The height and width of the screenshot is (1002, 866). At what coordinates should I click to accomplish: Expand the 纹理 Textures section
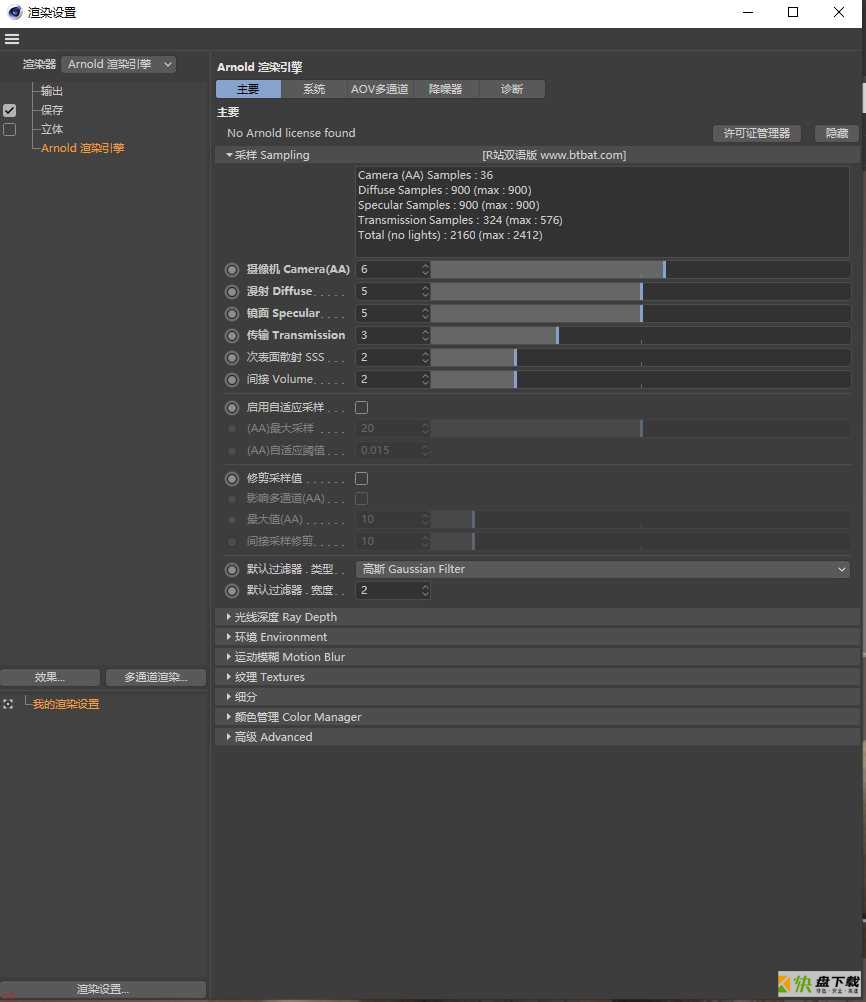537,677
